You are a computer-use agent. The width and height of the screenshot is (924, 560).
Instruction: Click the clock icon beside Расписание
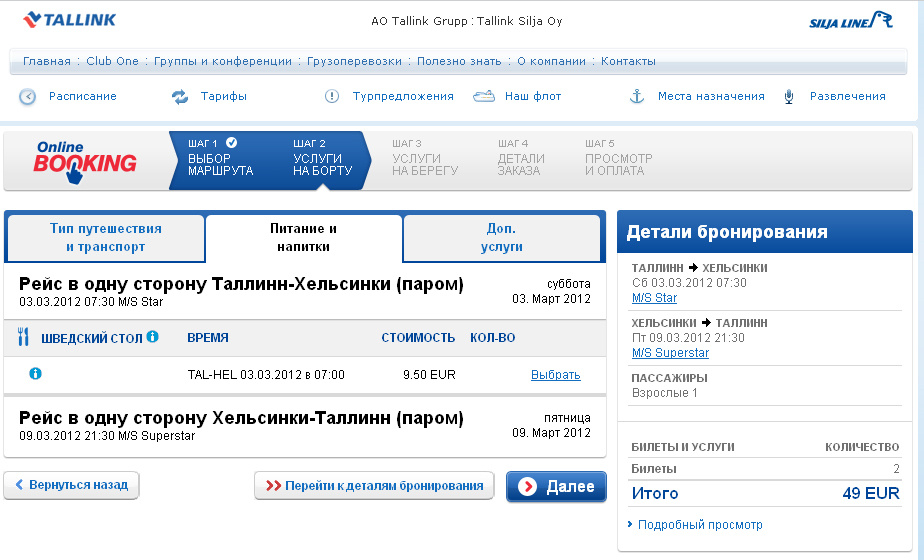[x=28, y=97]
